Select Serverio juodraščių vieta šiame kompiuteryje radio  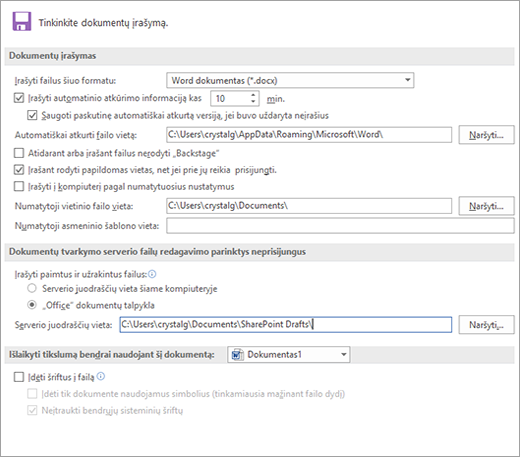click(x=32, y=288)
